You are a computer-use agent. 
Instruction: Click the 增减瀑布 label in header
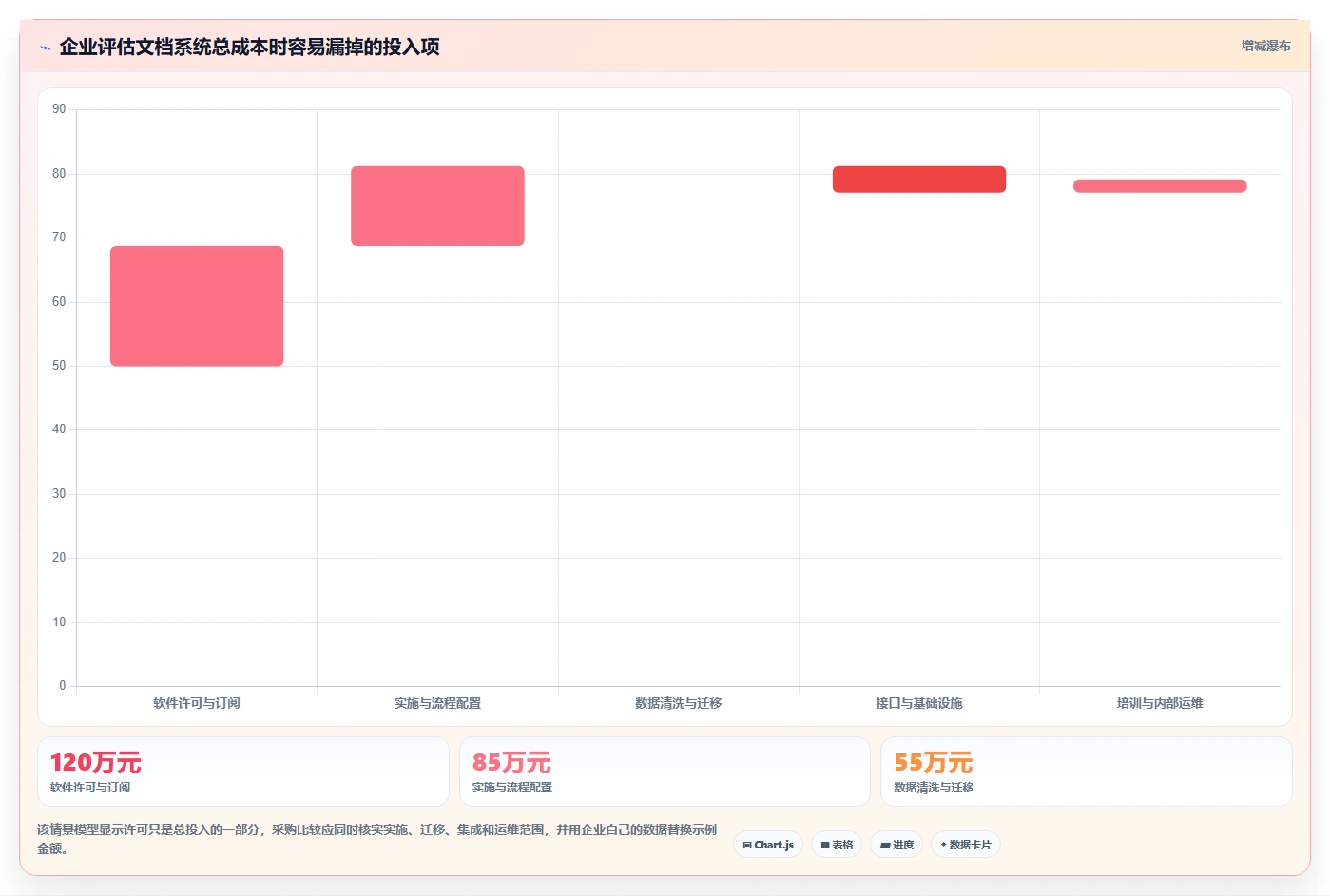(1265, 46)
